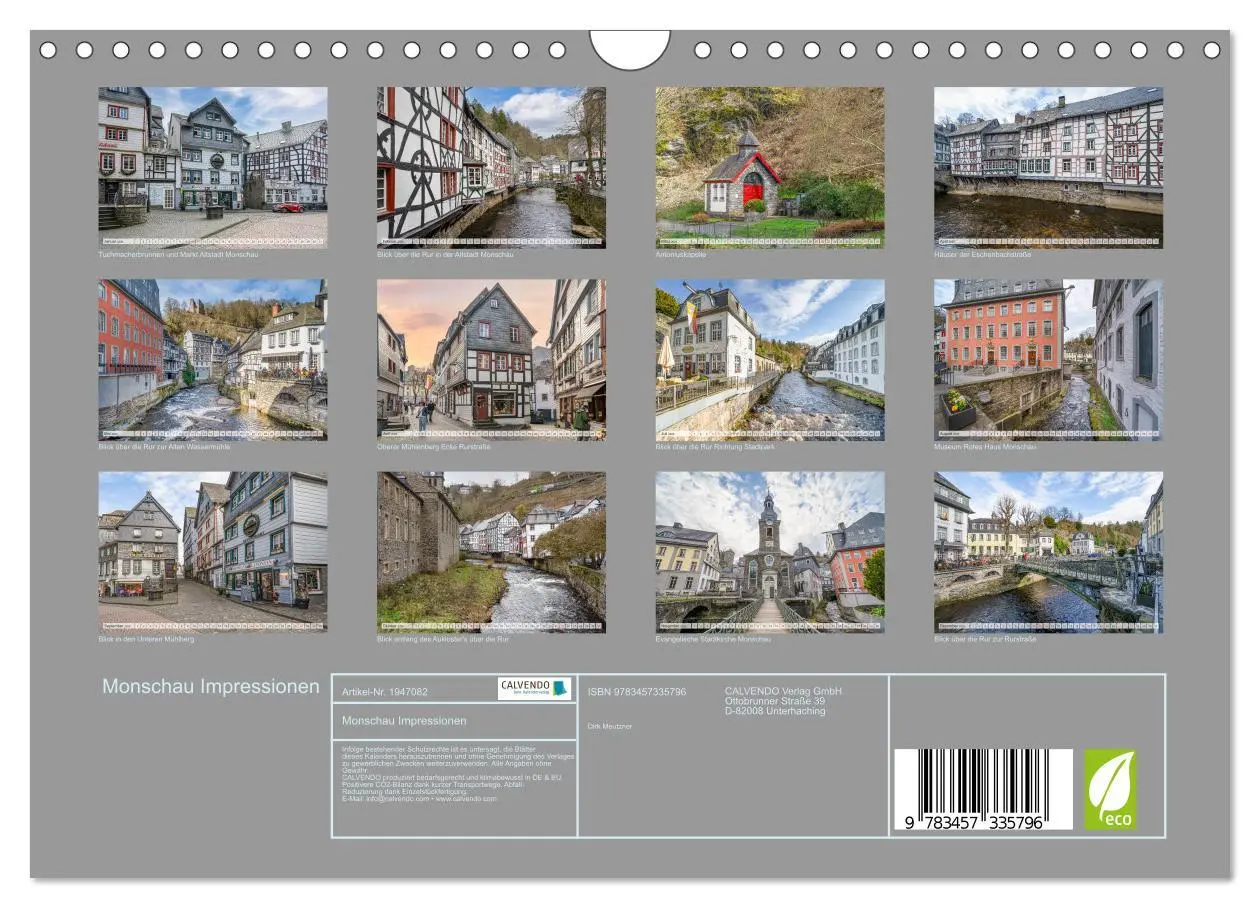Image resolution: width=1260 pixels, height=908 pixels.
Task: Click the barcode number '9 783457 335796'
Action: tap(975, 823)
